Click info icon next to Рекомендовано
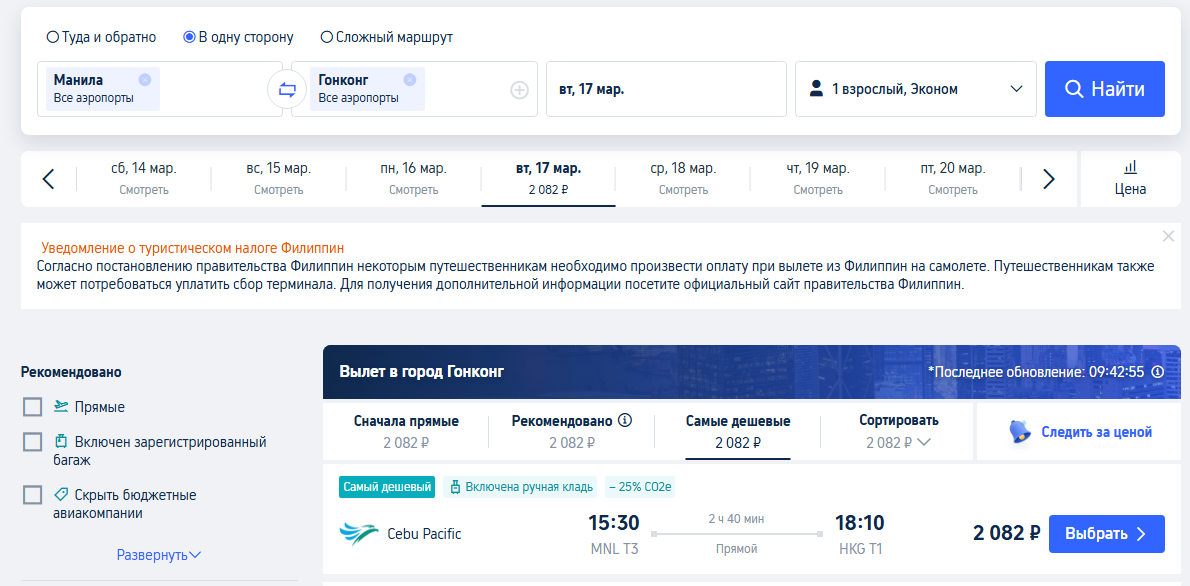1190x586 pixels. pos(625,421)
